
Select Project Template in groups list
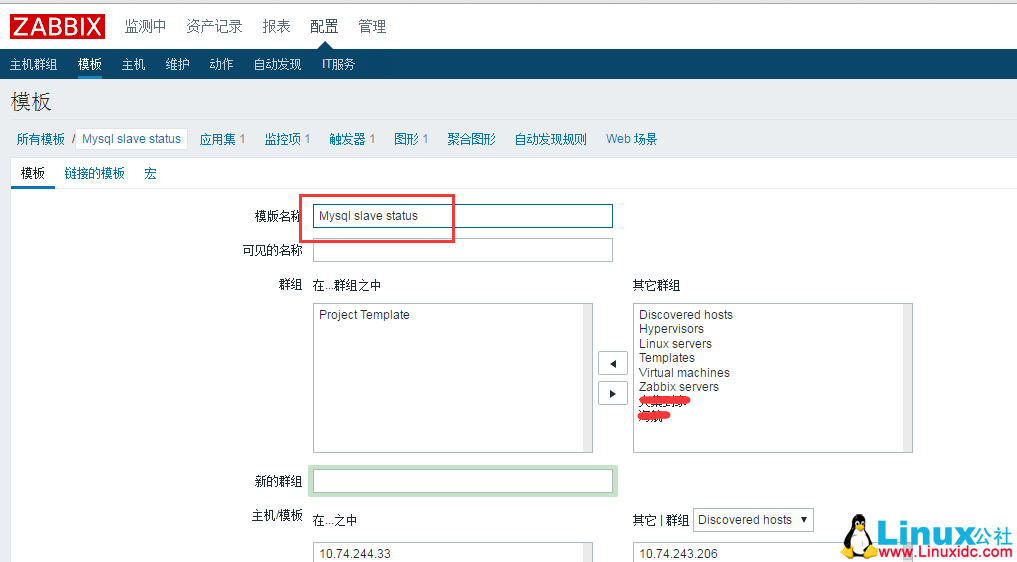[x=365, y=315]
